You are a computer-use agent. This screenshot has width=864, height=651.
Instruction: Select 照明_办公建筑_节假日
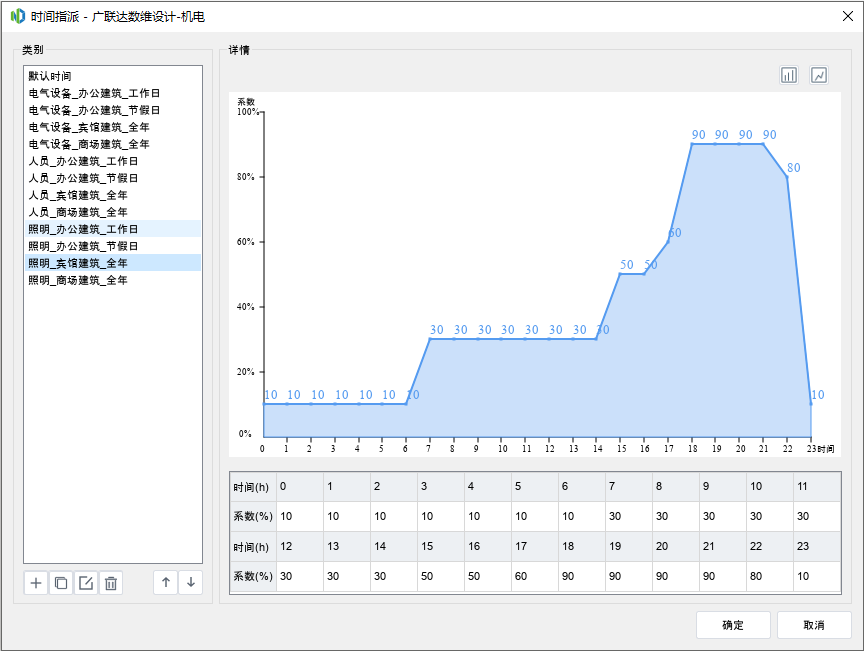112,246
